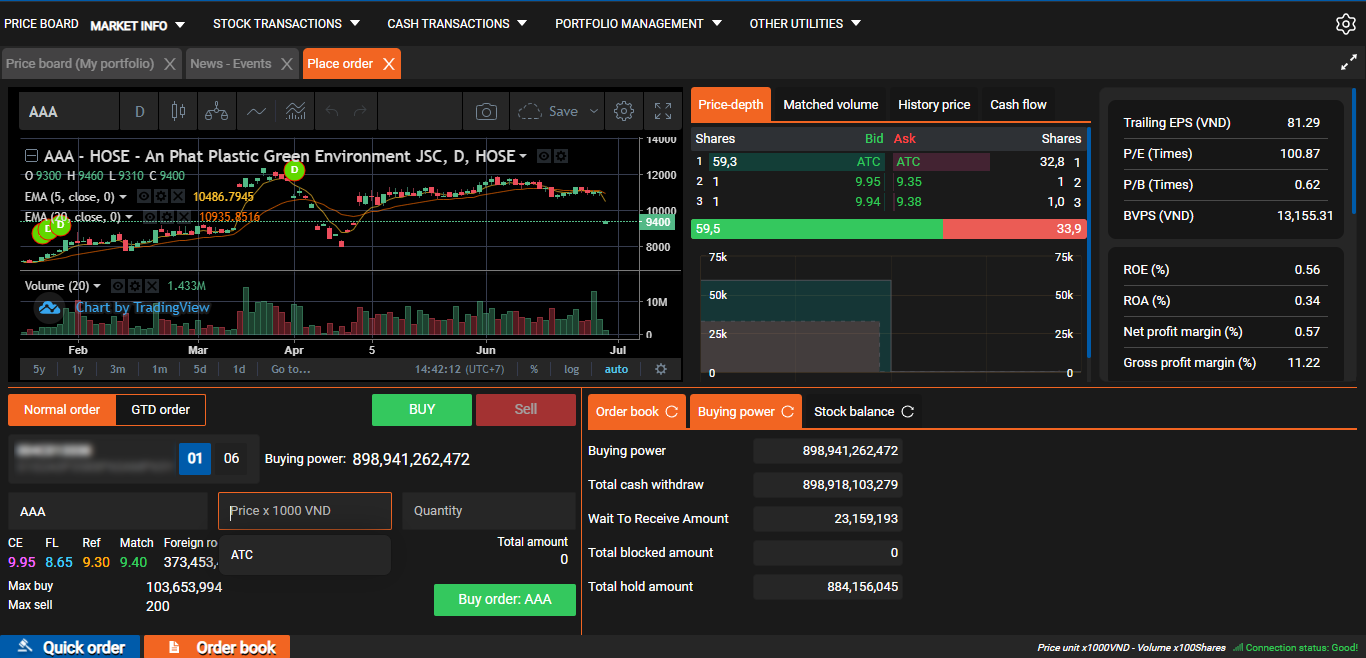Select the GTD order option
The width and height of the screenshot is (1366, 658).
point(160,409)
